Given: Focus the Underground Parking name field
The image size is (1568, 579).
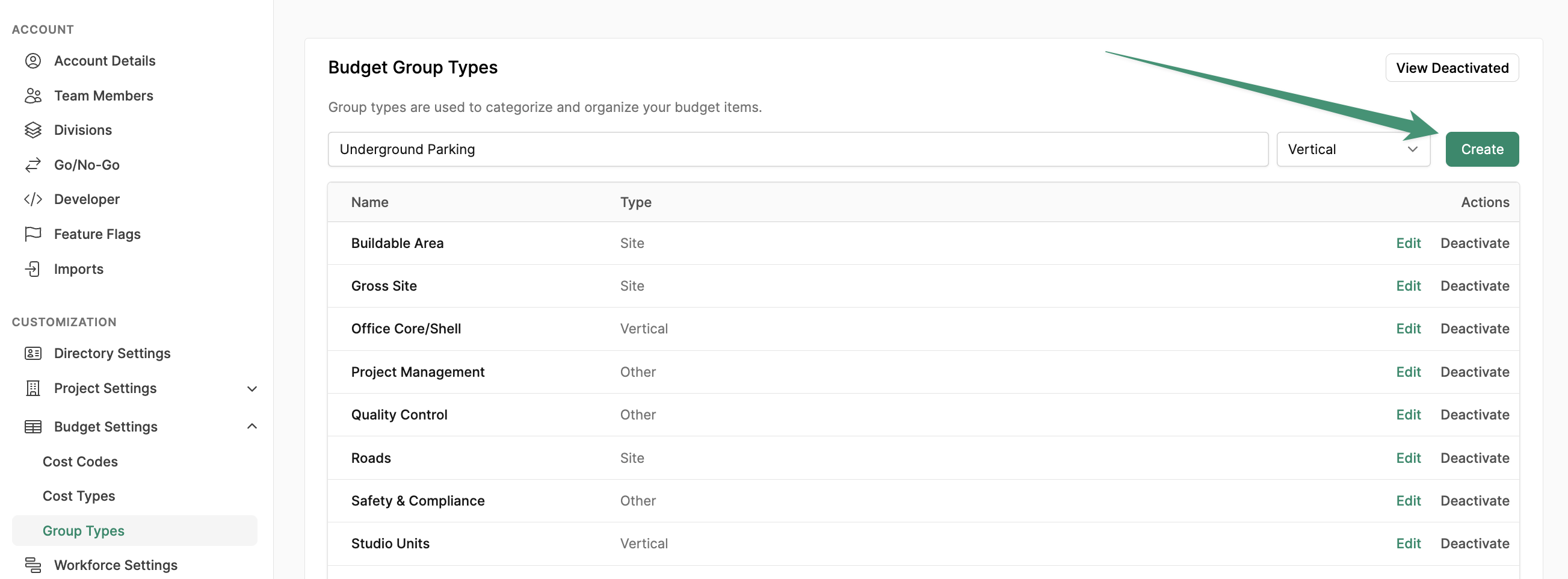Looking at the screenshot, I should click(x=797, y=150).
